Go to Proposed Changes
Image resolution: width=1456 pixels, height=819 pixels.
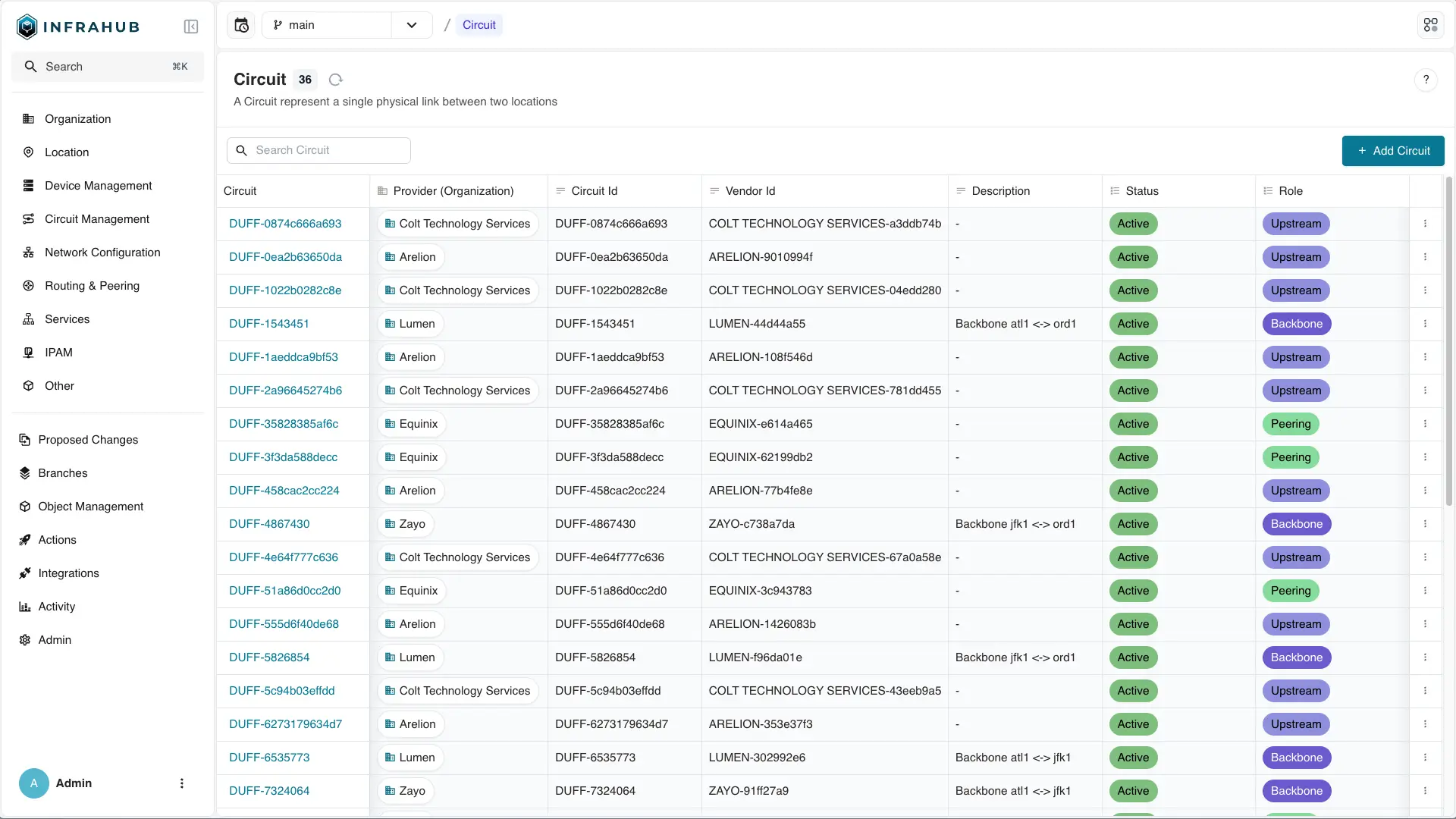coord(108,440)
